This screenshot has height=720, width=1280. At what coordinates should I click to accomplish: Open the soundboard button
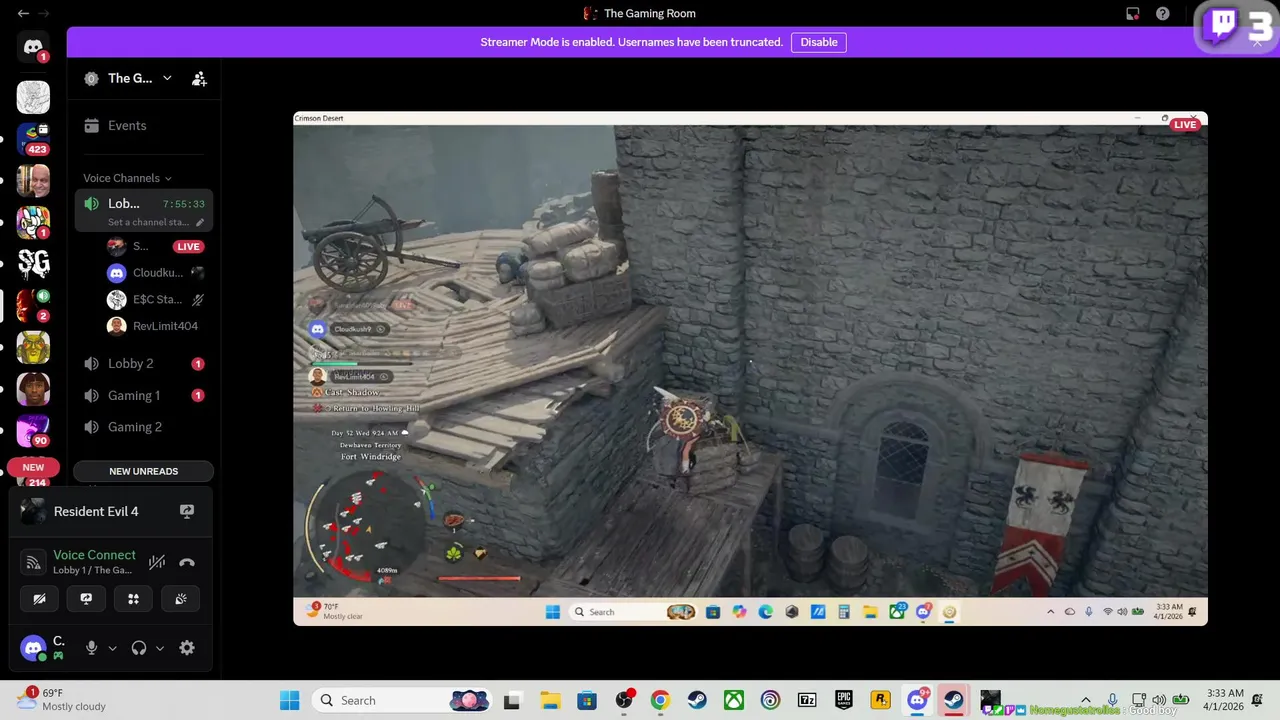click(x=181, y=599)
